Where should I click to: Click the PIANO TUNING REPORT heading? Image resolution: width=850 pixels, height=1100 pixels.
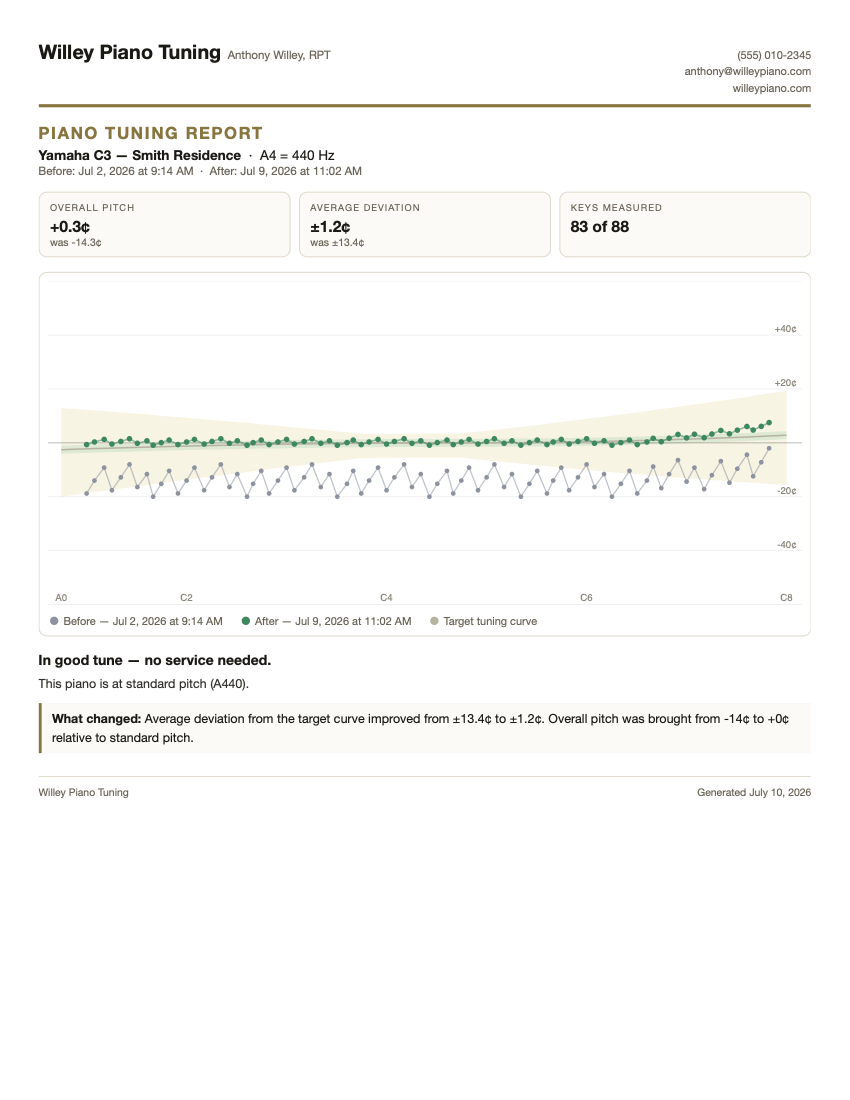[x=151, y=133]
